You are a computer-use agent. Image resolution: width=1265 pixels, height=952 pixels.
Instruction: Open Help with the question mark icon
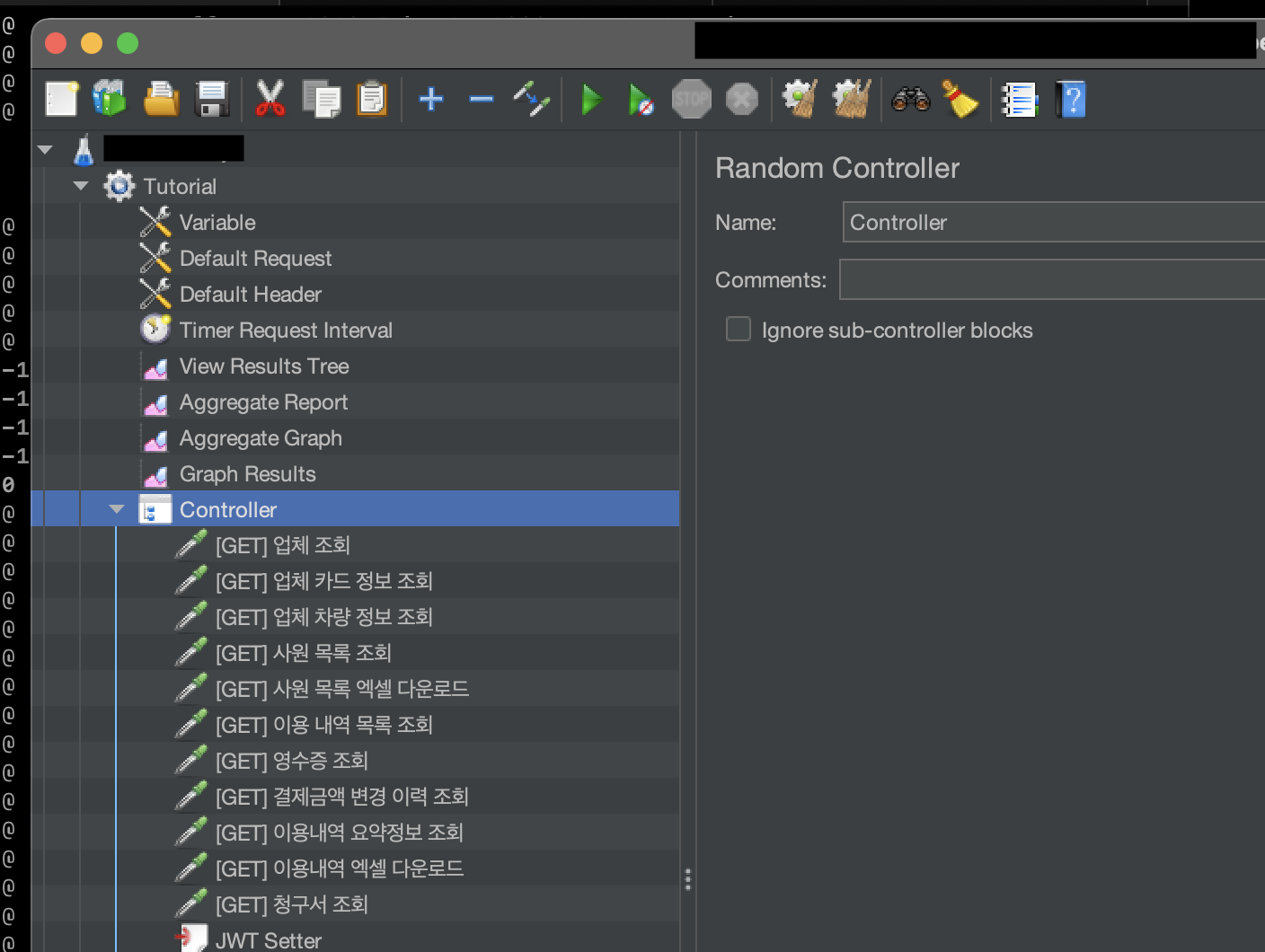pyautogui.click(x=1070, y=99)
